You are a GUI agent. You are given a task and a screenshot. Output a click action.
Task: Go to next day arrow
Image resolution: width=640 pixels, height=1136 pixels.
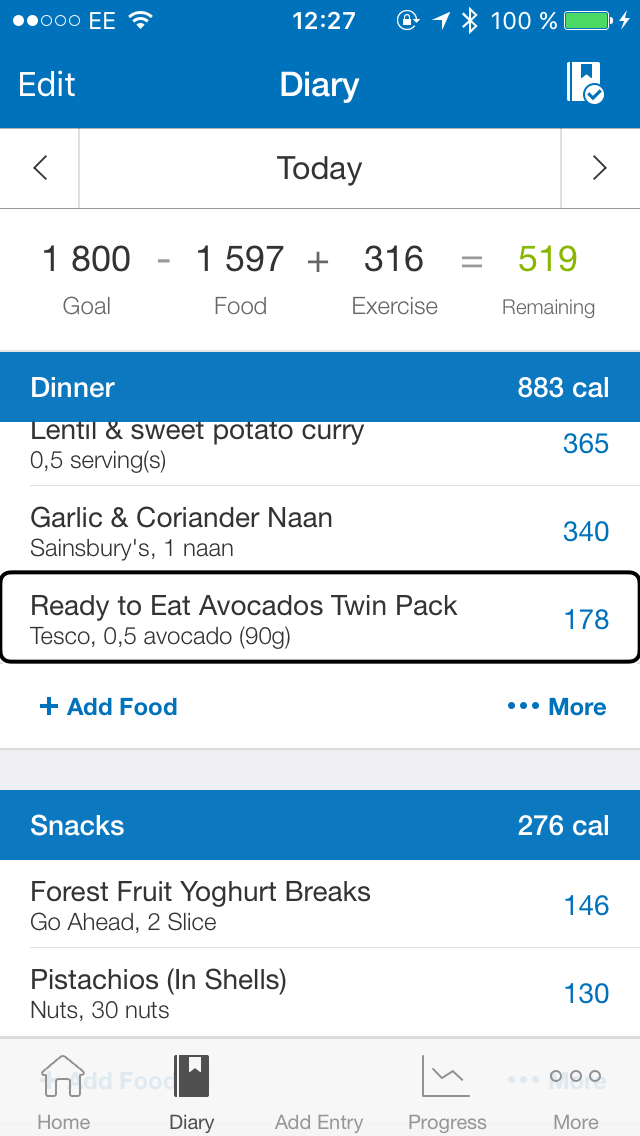[x=599, y=169]
